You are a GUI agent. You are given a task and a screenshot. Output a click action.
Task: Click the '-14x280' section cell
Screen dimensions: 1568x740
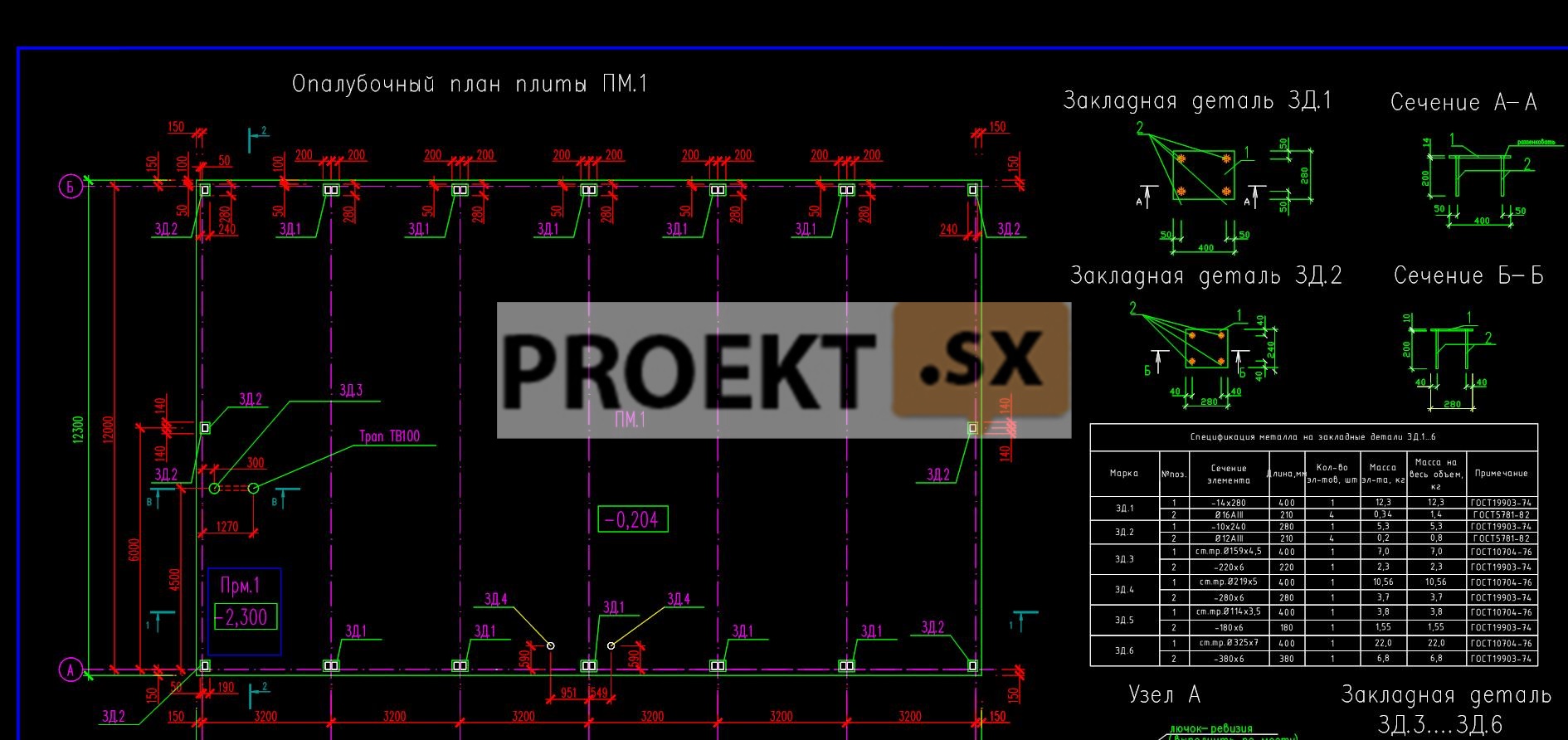click(1229, 503)
